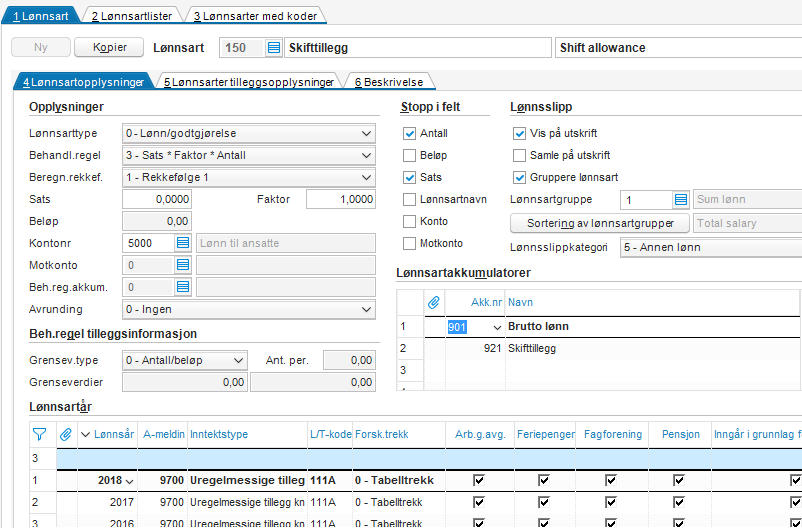The image size is (802, 528).
Task: Enable Samle på utskrift checkbox
Action: tap(519, 156)
